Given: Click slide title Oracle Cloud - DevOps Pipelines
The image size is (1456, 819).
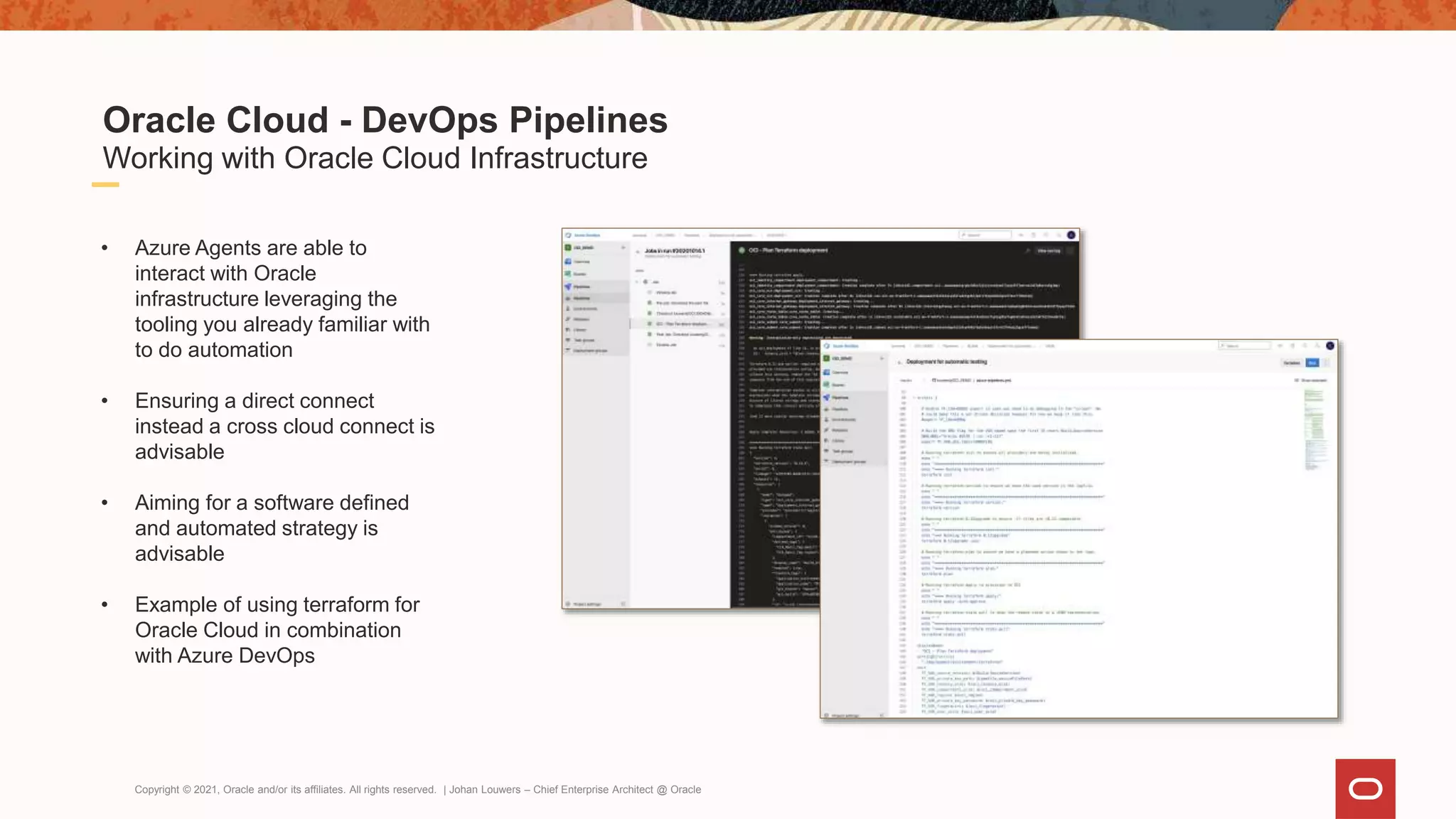Looking at the screenshot, I should point(385,119).
